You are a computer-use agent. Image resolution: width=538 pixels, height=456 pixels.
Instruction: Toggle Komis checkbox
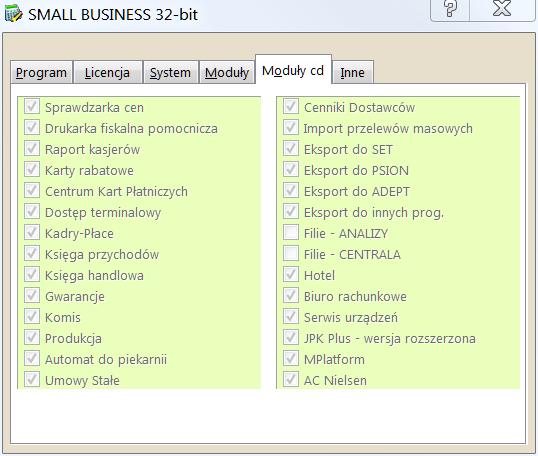(32, 317)
